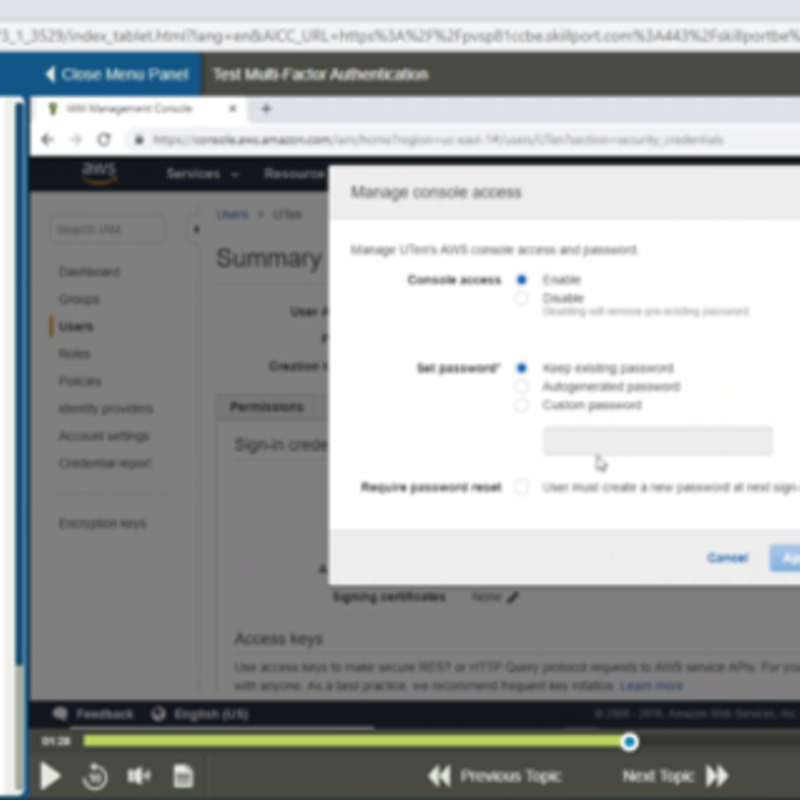
Task: Close the IAM Management Console tab
Action: (233, 109)
